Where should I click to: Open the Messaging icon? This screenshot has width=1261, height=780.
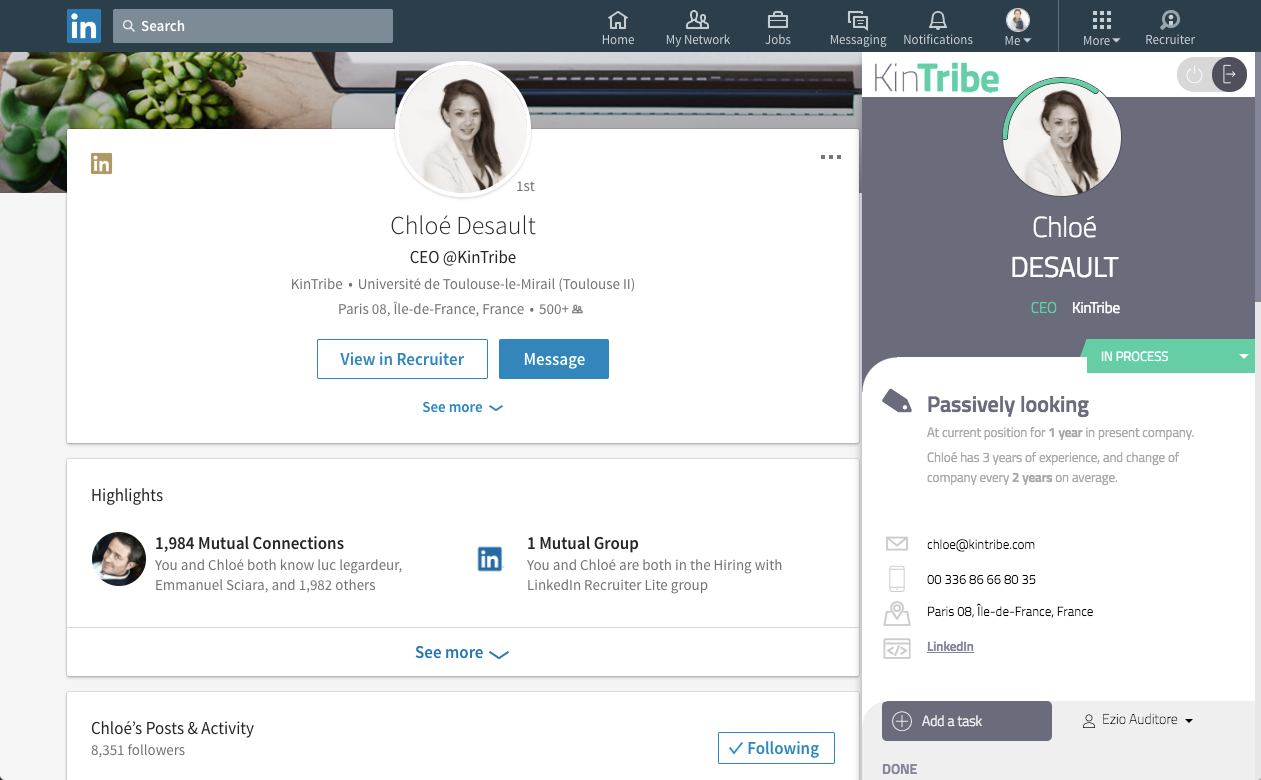pyautogui.click(x=857, y=20)
